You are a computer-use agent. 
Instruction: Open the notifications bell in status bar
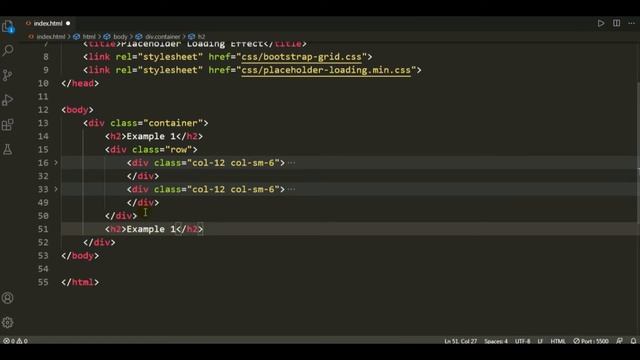(633, 341)
